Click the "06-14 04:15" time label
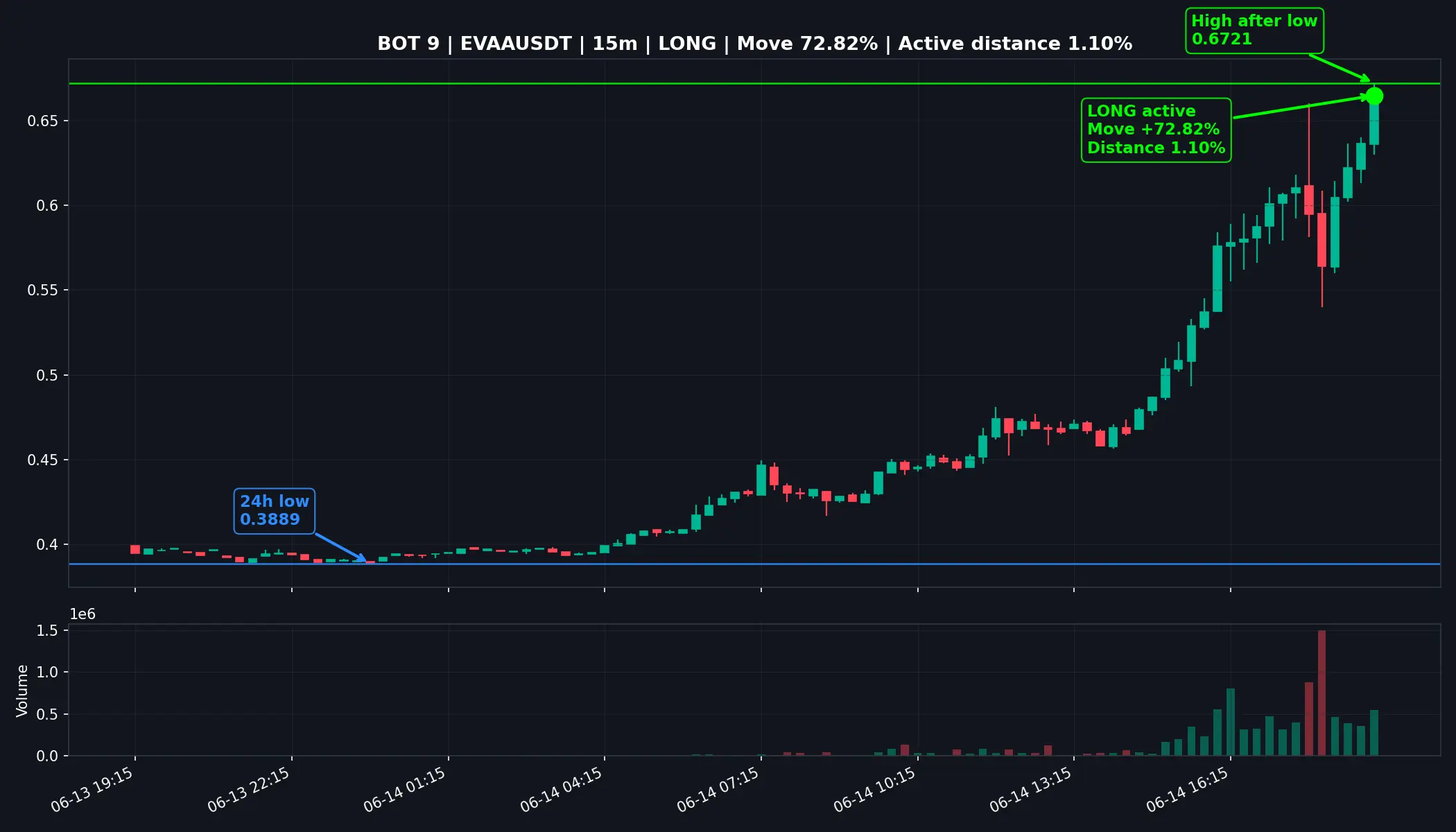Screen dimensions: 1456x832 [562, 790]
